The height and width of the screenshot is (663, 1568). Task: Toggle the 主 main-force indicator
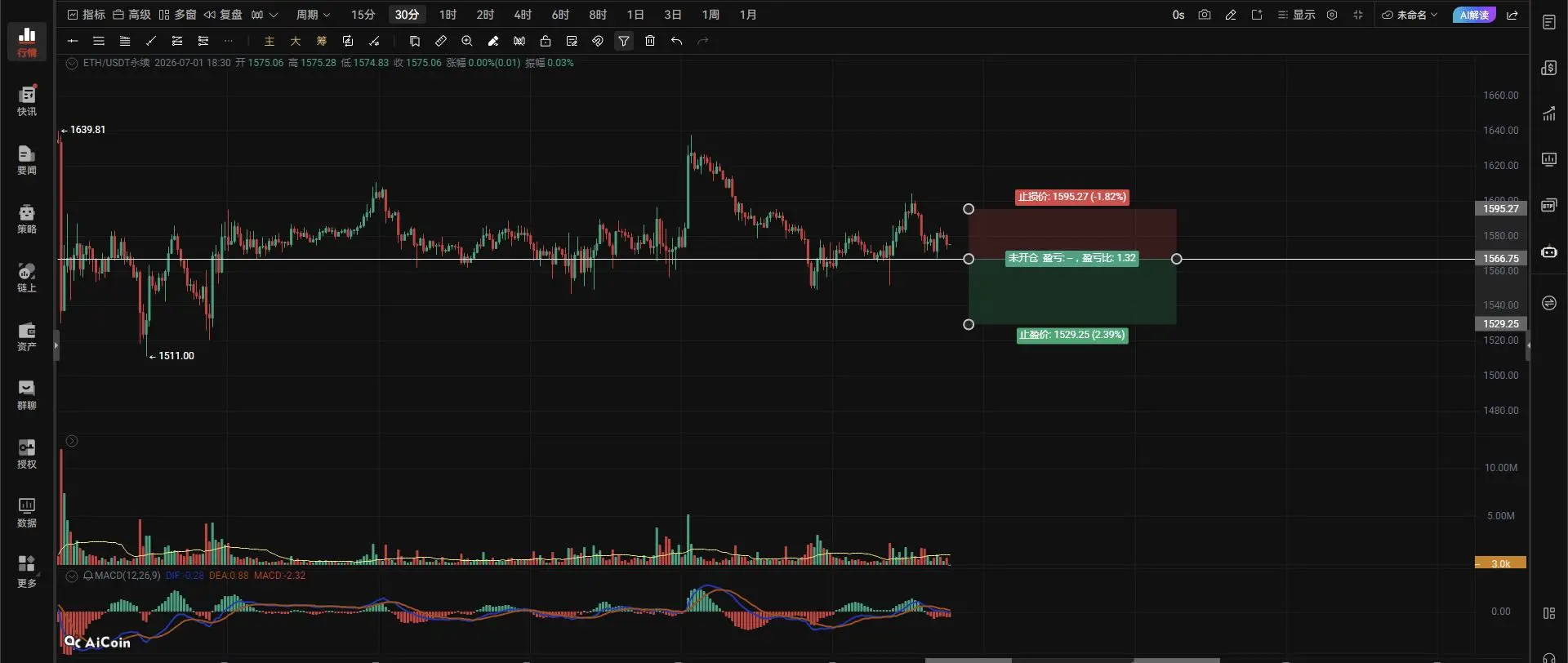(269, 41)
